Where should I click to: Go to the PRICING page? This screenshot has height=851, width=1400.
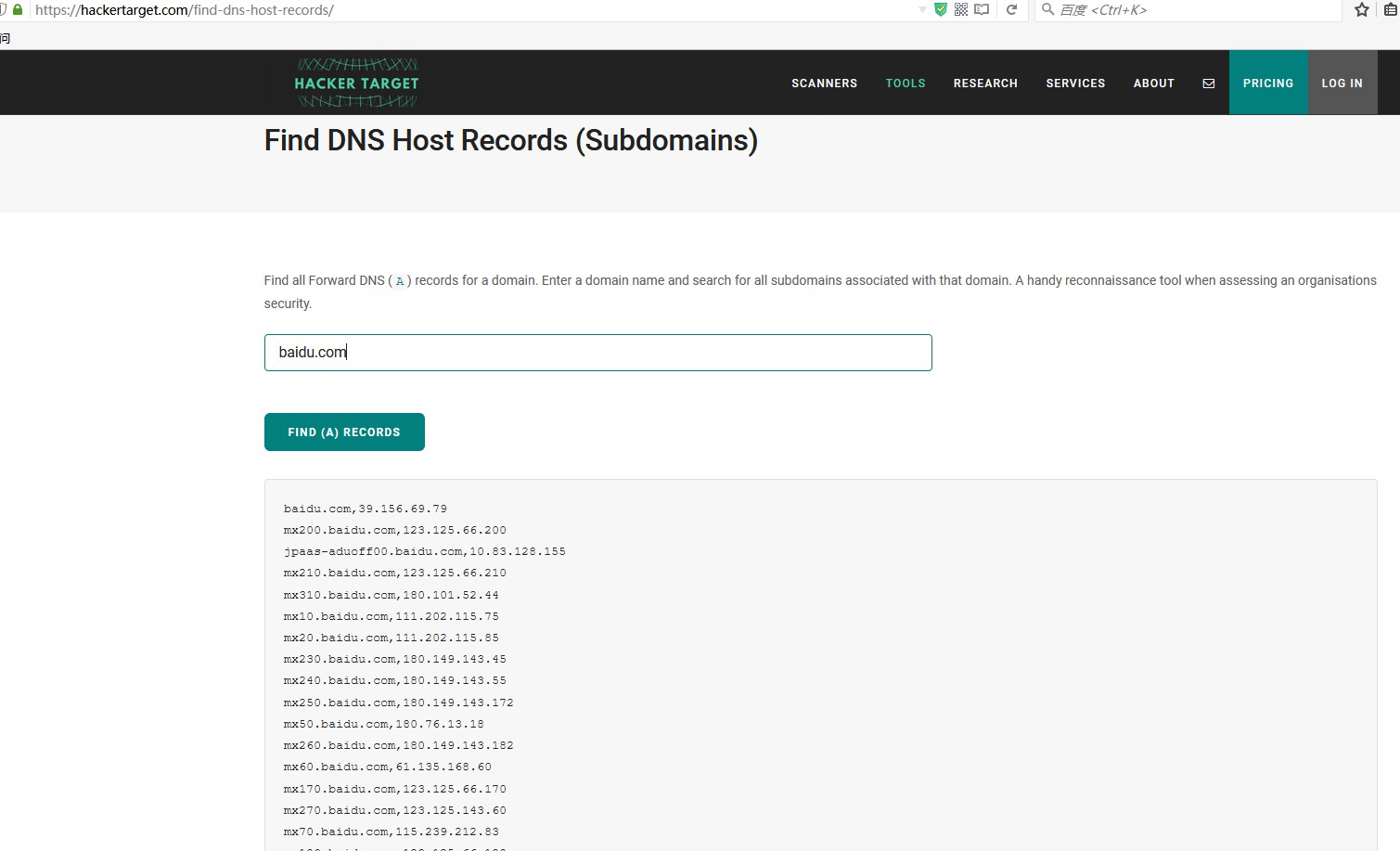click(1268, 83)
